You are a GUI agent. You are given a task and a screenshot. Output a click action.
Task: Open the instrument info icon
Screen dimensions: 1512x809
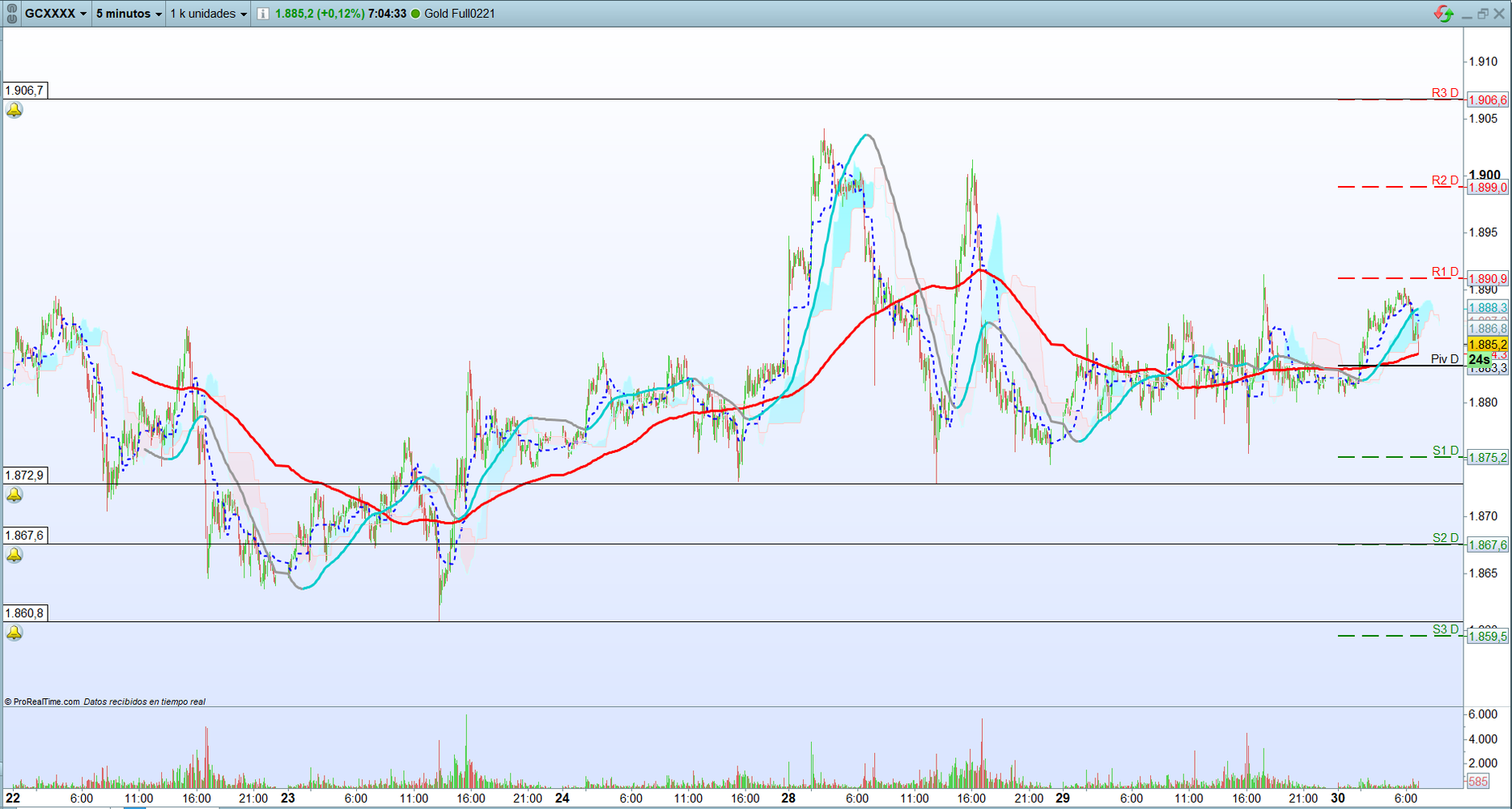coord(262,14)
